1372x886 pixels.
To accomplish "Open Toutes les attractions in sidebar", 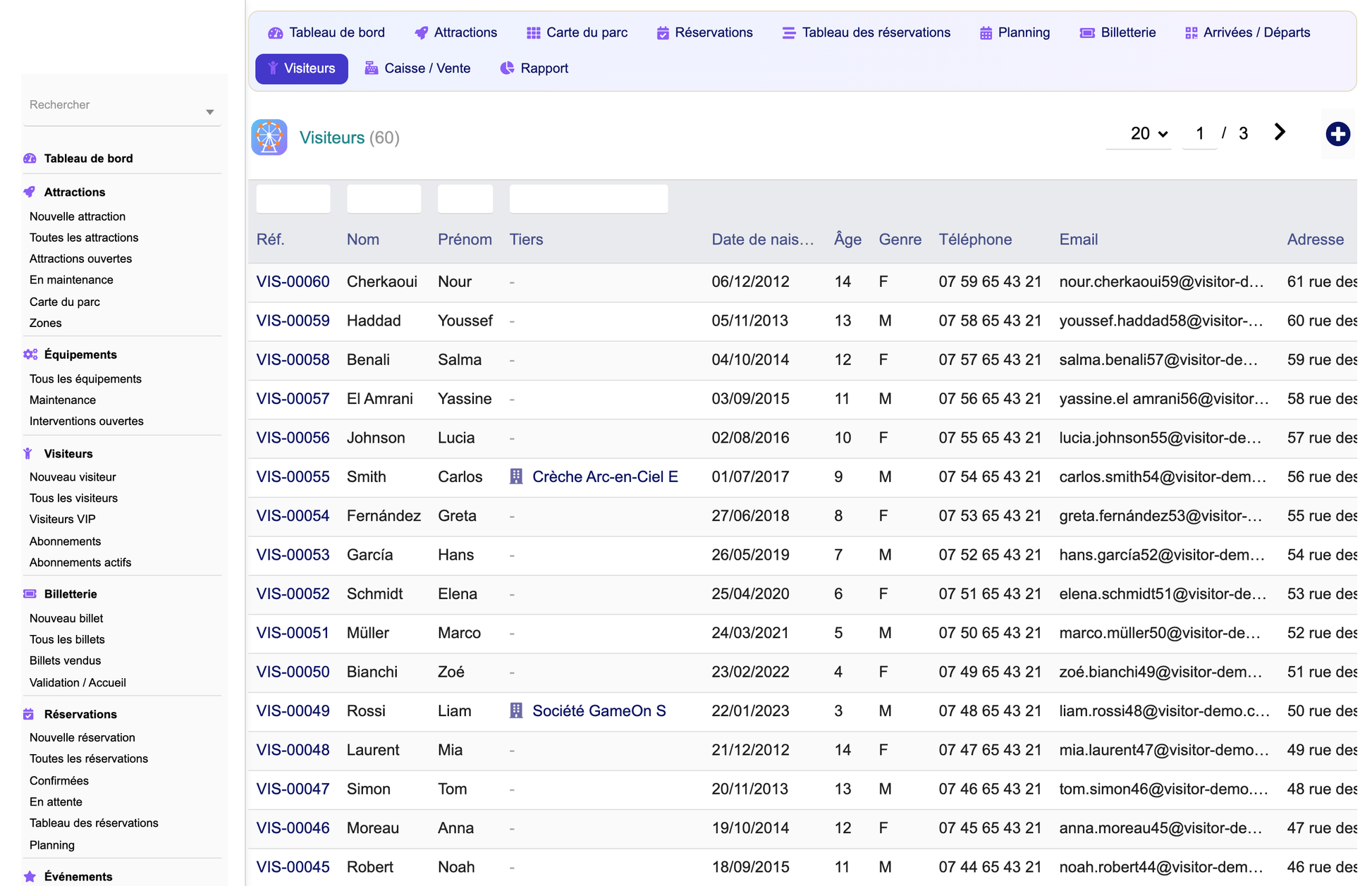I will pos(84,238).
